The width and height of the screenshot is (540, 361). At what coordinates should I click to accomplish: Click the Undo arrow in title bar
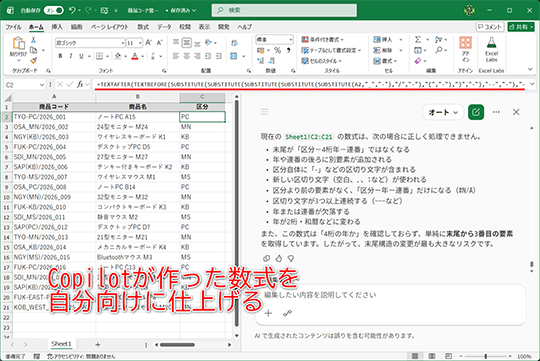(x=72, y=10)
